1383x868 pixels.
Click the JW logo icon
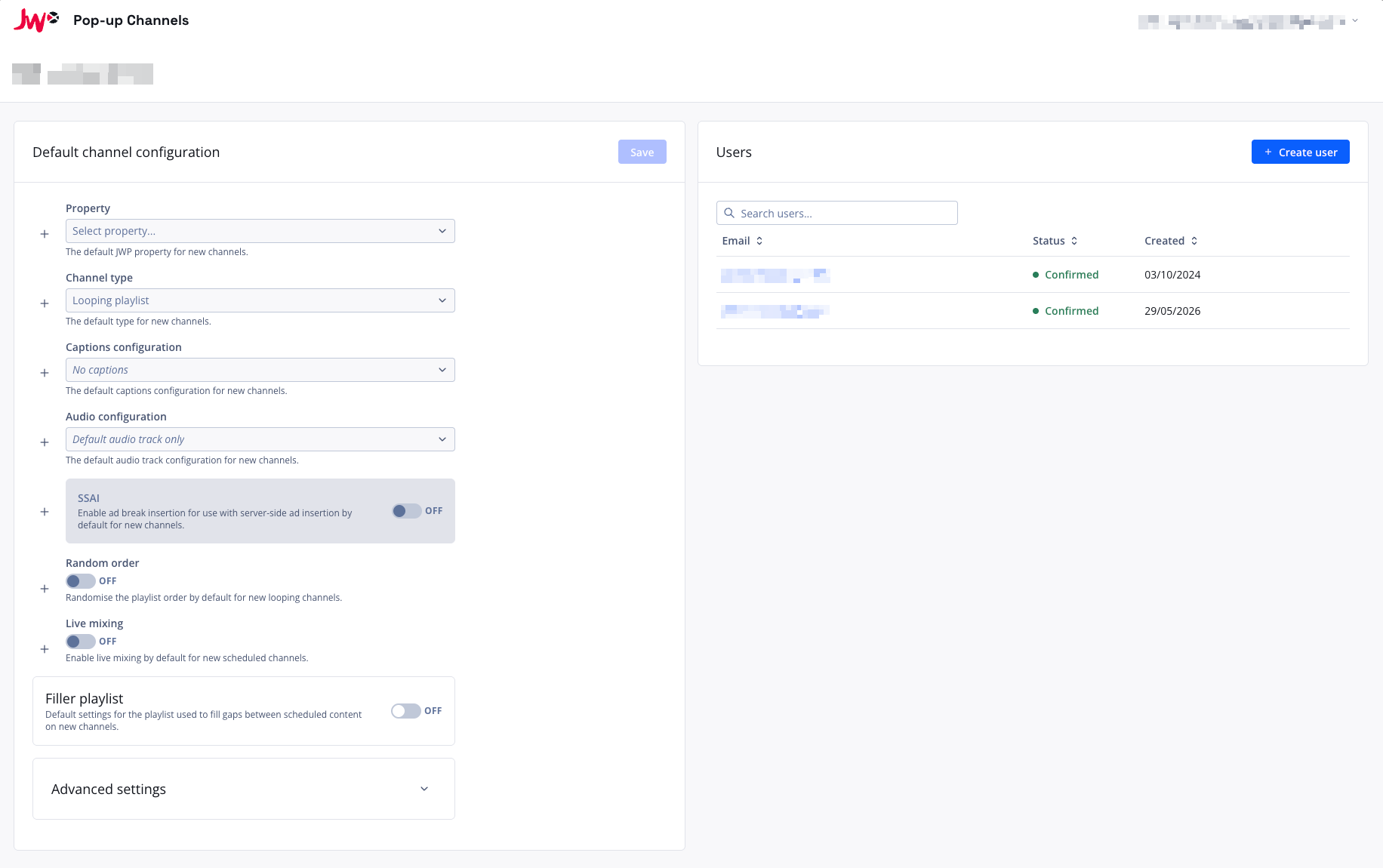coord(36,20)
